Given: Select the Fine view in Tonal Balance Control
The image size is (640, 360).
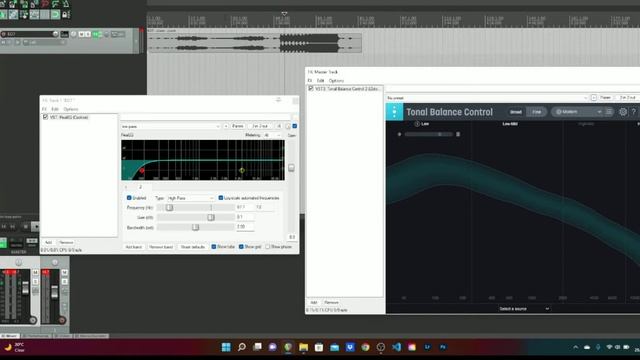Looking at the screenshot, I should coord(536,112).
